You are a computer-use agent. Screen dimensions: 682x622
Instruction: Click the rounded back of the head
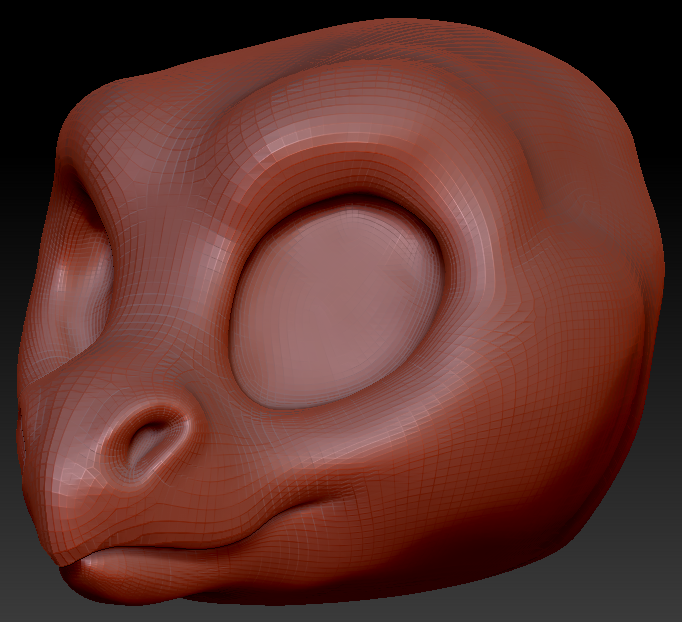[x=620, y=230]
